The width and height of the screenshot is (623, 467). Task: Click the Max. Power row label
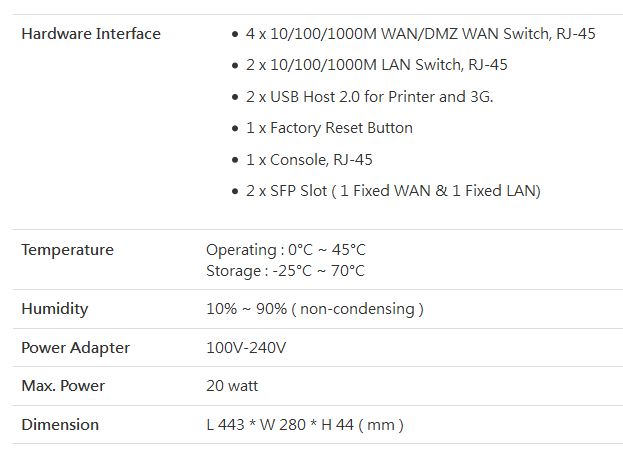tap(63, 386)
